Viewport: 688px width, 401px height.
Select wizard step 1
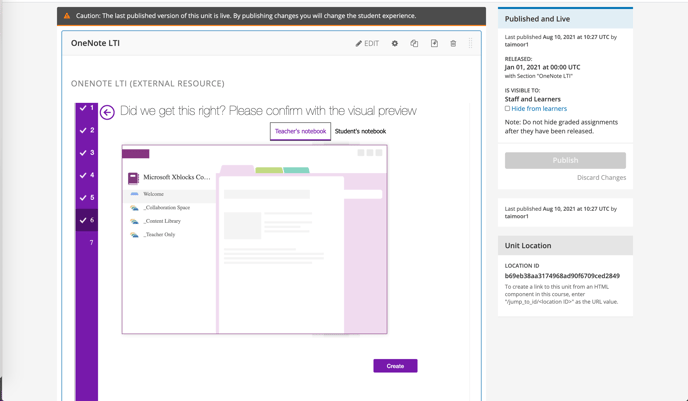pyautogui.click(x=87, y=107)
